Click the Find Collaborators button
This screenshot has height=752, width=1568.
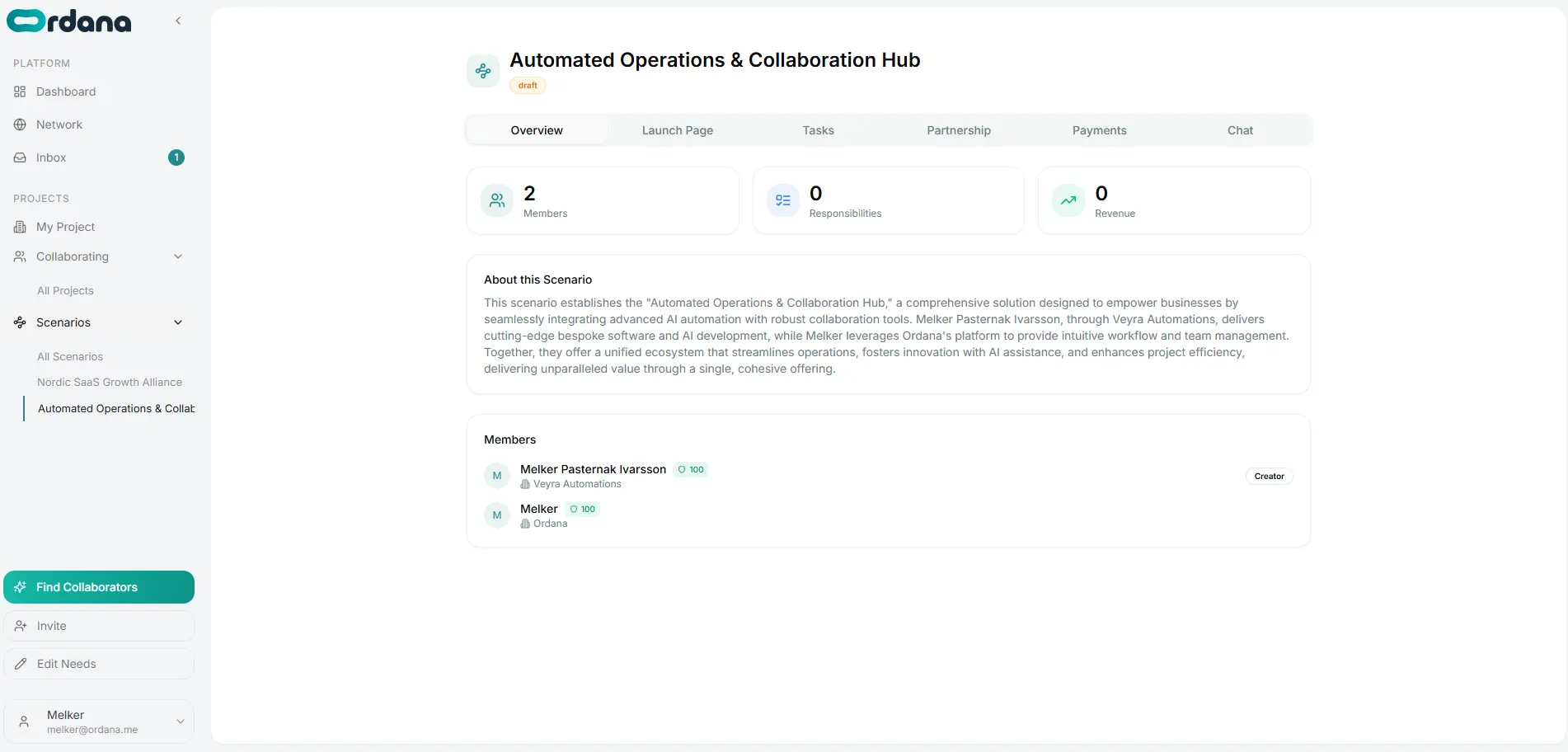pos(99,587)
